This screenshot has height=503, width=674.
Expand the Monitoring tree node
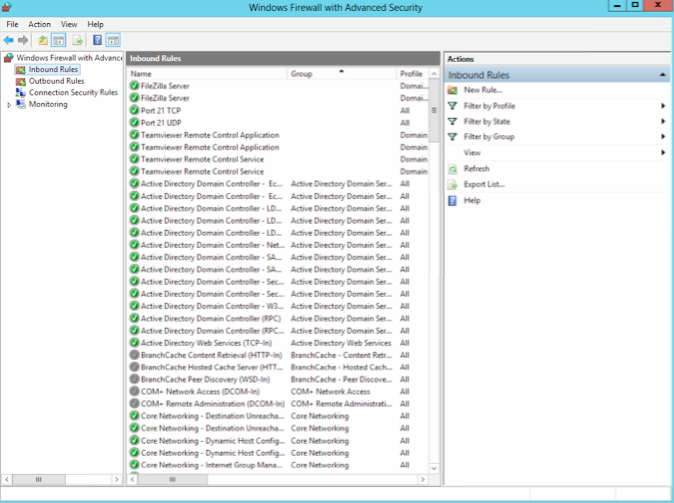coord(9,105)
